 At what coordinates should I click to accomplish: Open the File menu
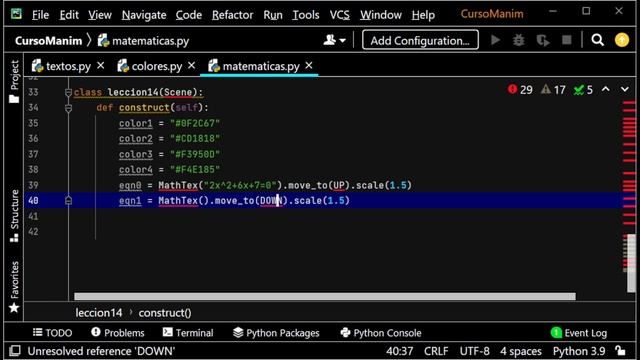tap(40, 15)
